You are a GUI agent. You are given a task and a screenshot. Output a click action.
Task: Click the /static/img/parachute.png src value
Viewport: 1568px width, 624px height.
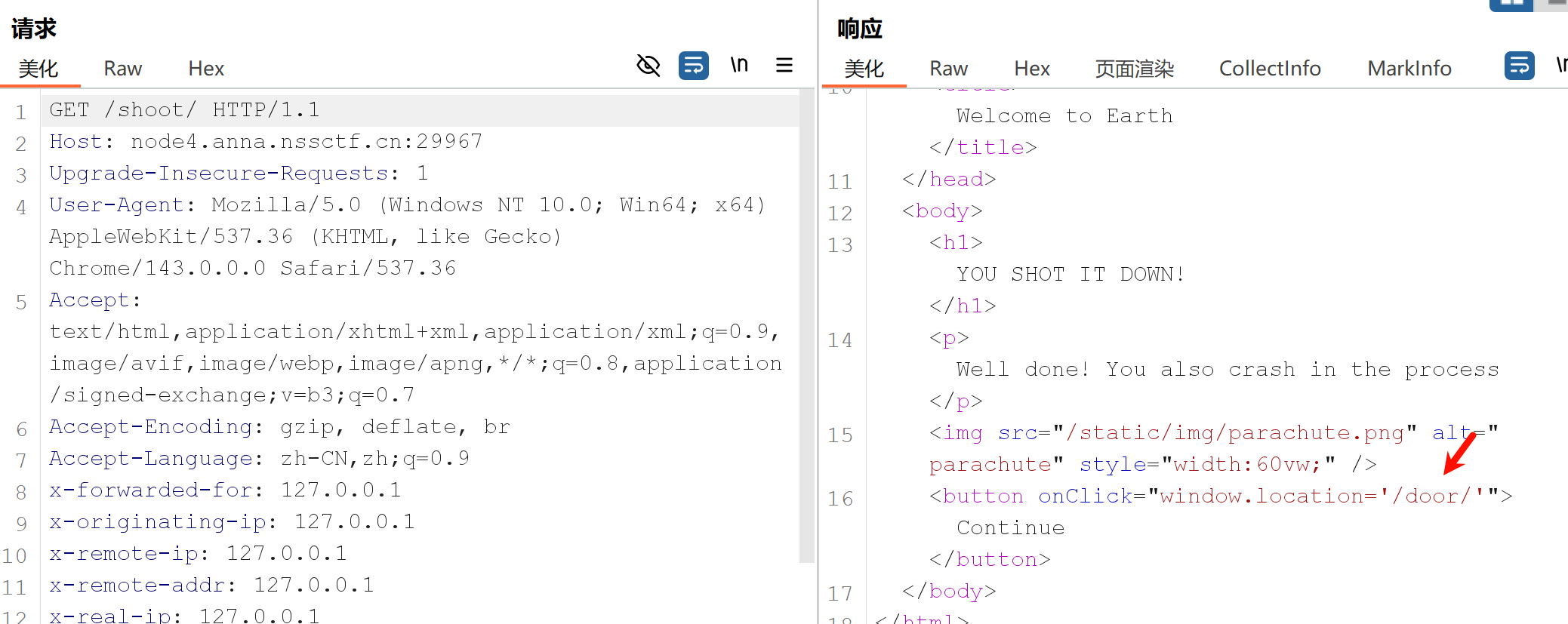coord(1235,433)
